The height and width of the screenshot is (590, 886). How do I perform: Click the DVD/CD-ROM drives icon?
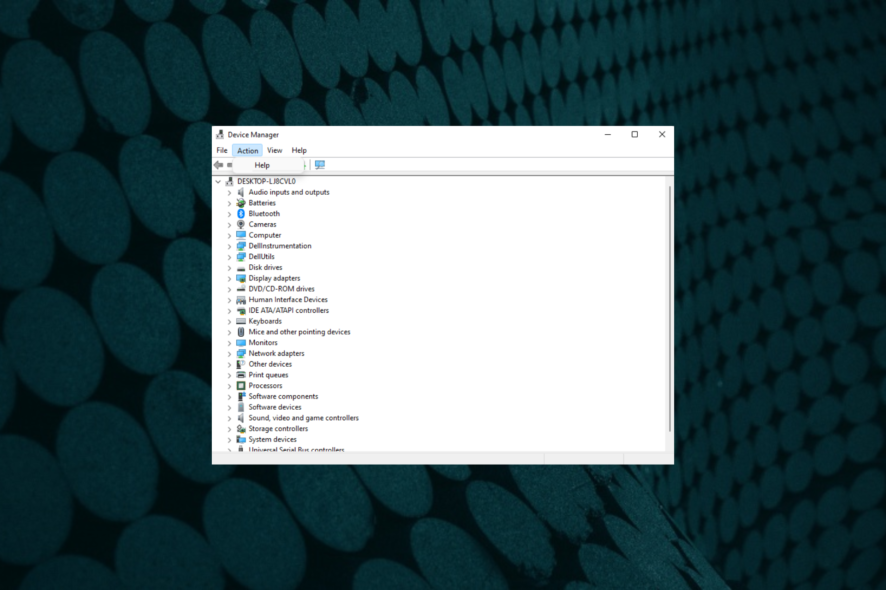[x=241, y=289]
